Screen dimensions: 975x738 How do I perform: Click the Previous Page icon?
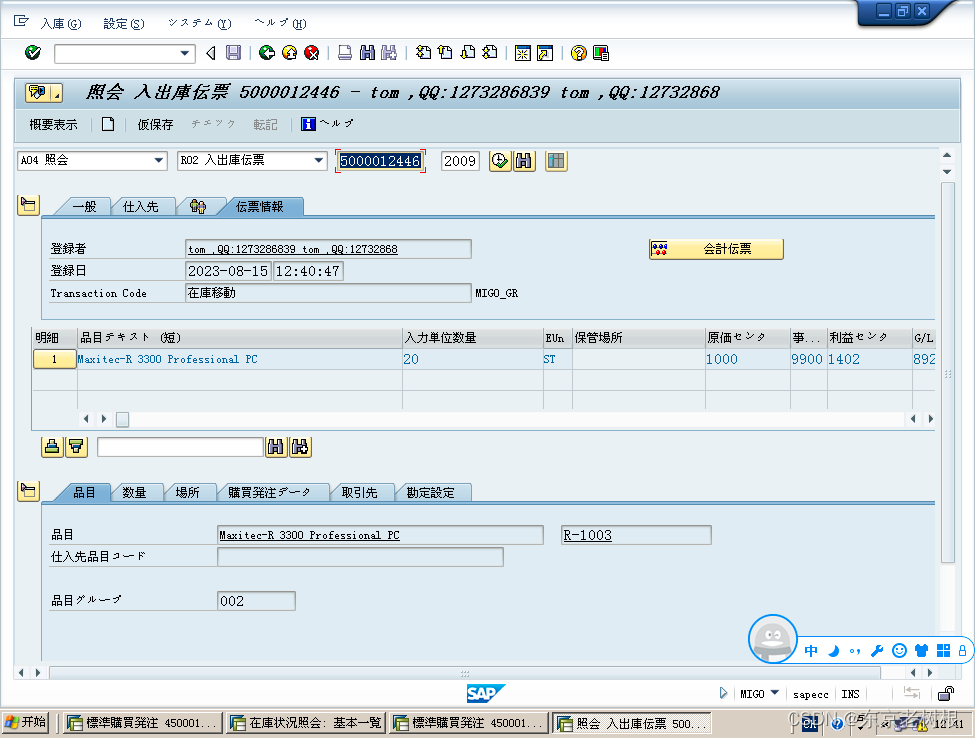pos(445,53)
